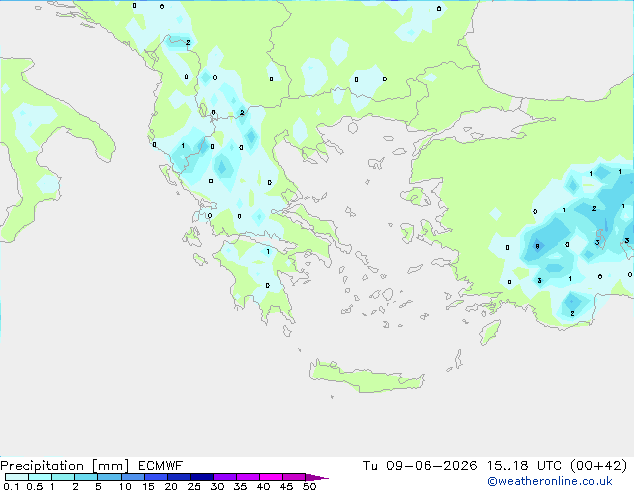This screenshot has height=490, width=634.
Task: Select the 20–25 mm dark blue legend swatch
Action: coord(179,477)
